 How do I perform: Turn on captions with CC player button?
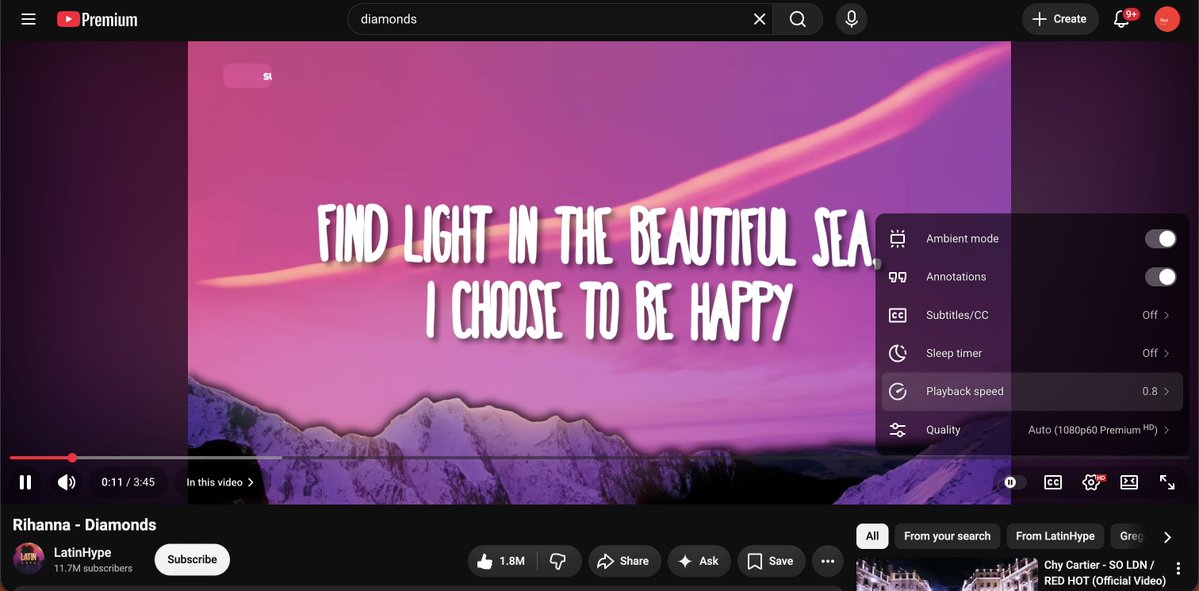coord(1053,482)
